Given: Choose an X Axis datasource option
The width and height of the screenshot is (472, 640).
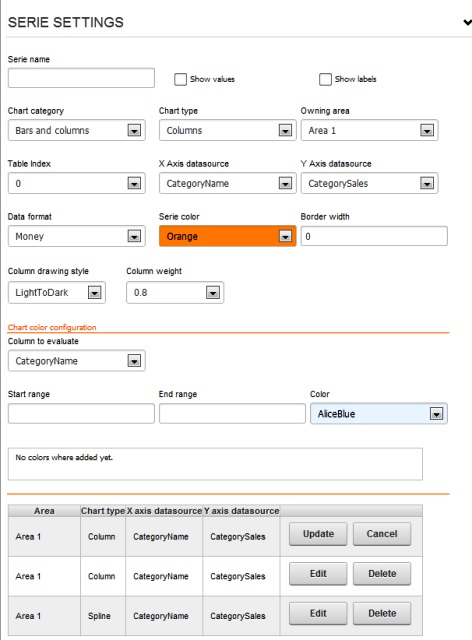Looking at the screenshot, I should pyautogui.click(x=227, y=183).
